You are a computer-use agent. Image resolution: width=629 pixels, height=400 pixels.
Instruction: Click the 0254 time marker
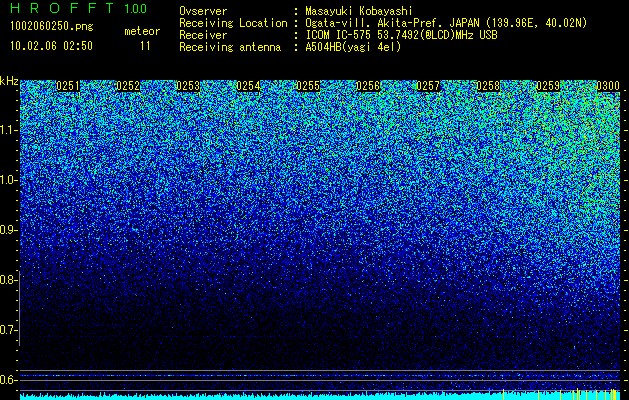248,86
